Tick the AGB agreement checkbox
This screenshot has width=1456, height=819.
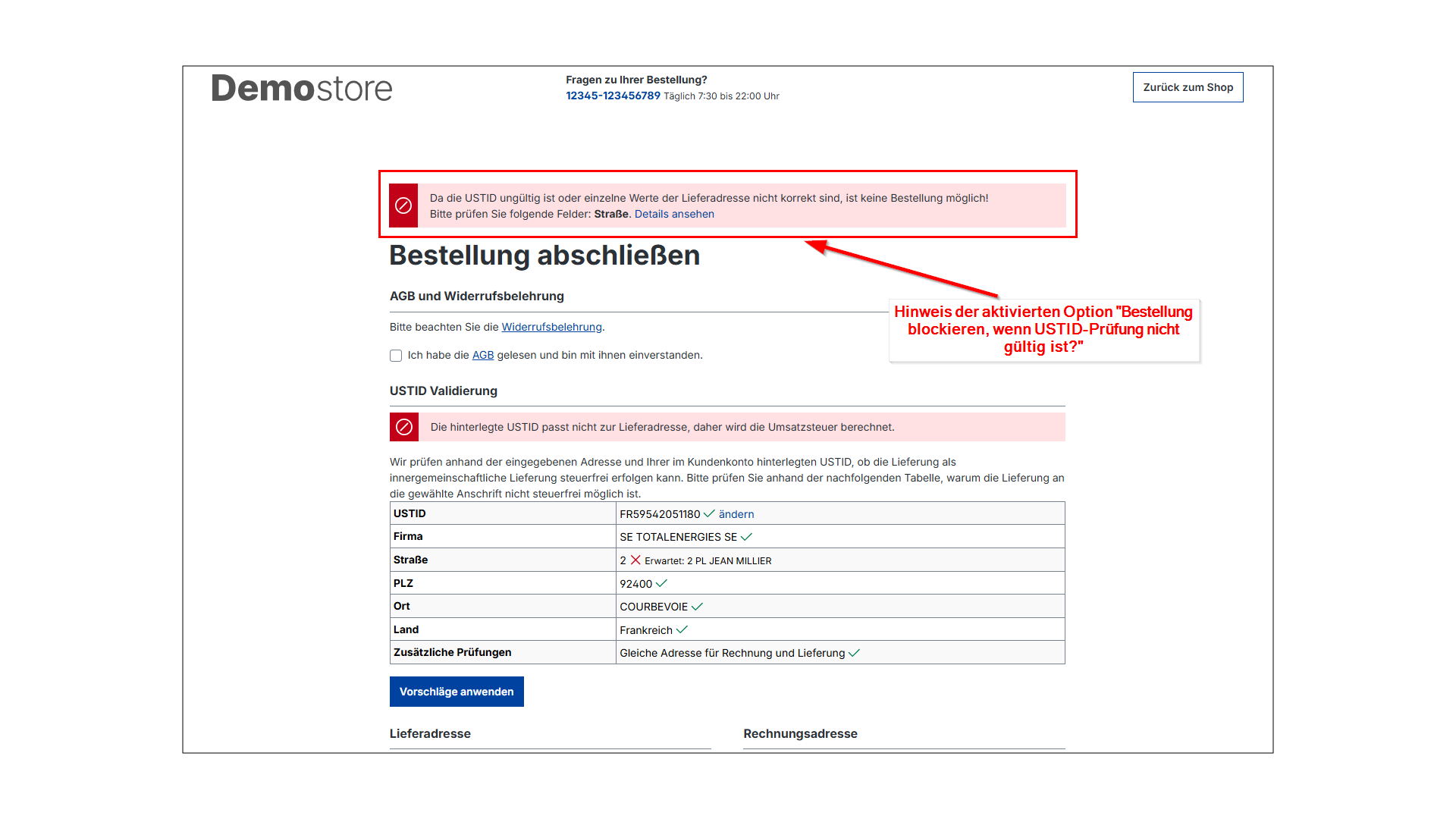click(x=396, y=356)
